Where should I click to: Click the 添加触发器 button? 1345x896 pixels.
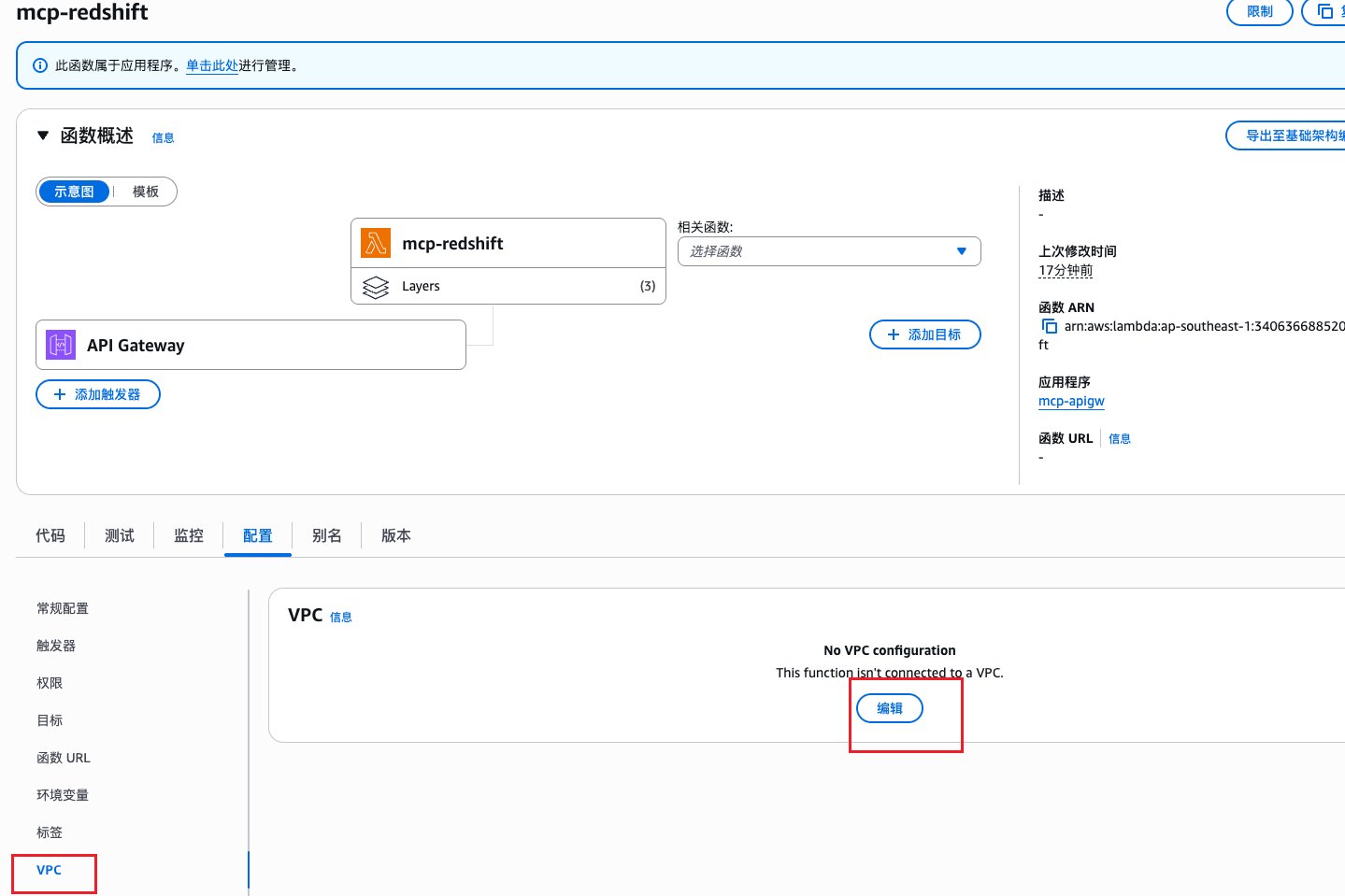click(x=98, y=394)
